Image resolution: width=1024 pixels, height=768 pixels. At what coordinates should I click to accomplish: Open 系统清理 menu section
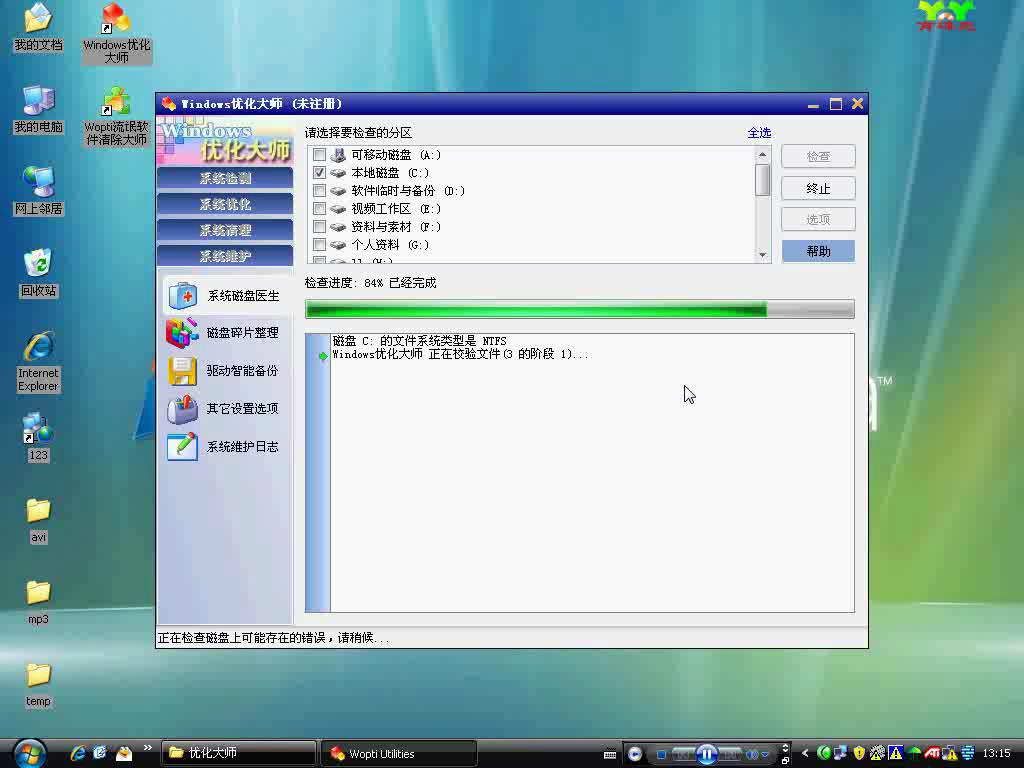click(225, 231)
